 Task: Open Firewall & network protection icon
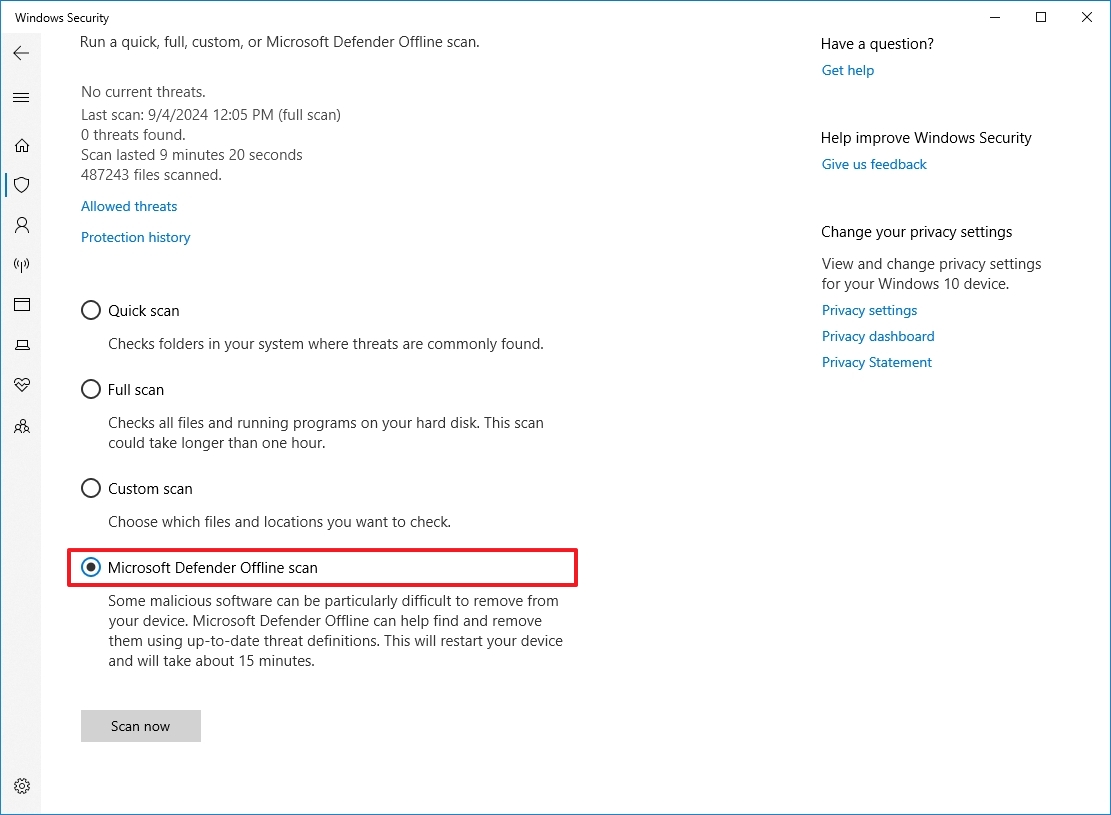[x=22, y=265]
